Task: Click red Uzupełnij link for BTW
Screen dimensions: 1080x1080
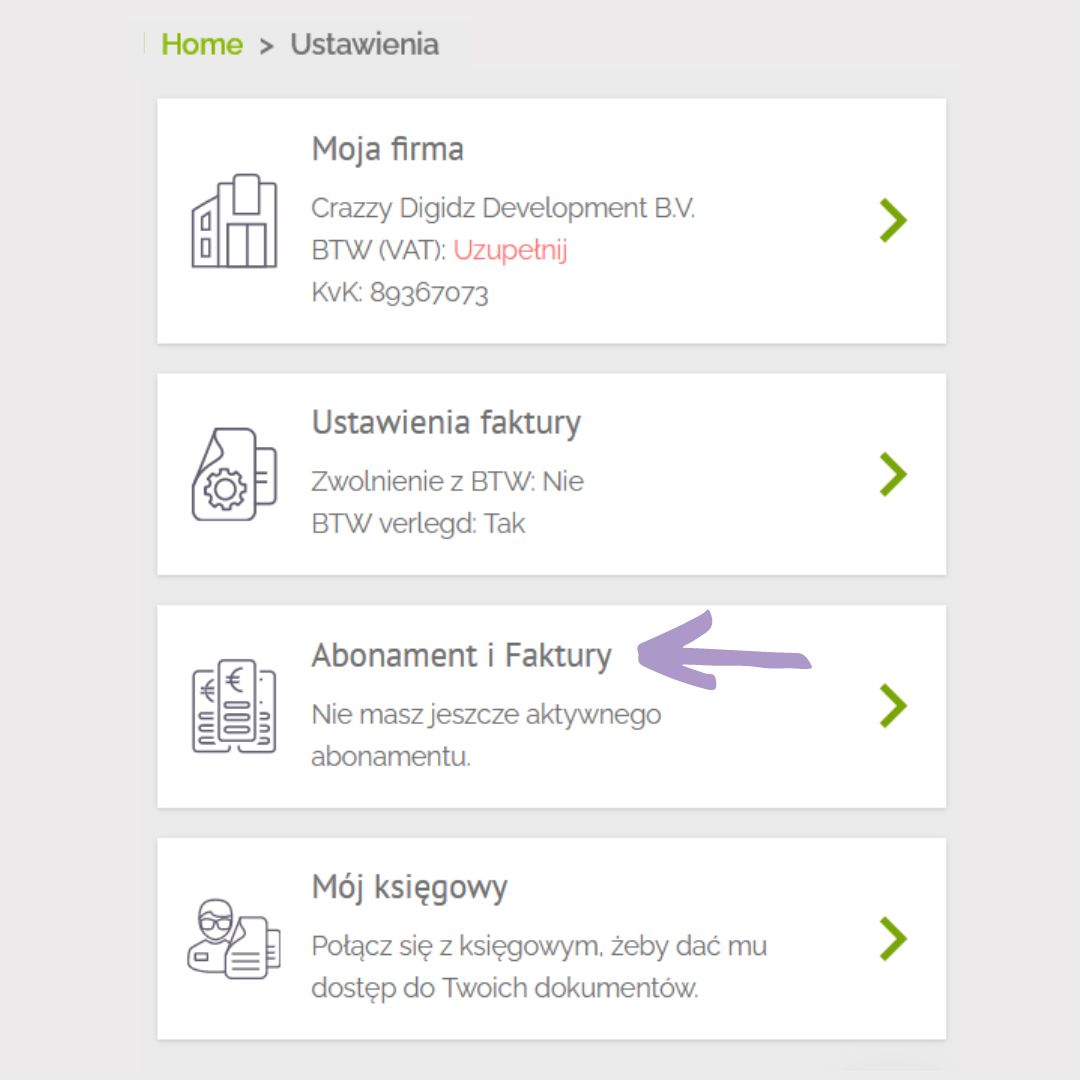Action: pyautogui.click(x=510, y=250)
